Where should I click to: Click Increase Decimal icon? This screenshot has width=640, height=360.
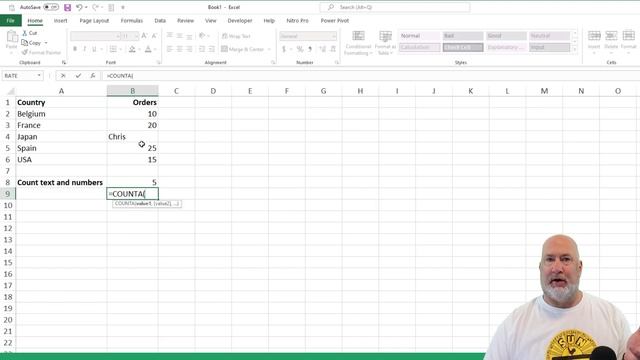tap(322, 49)
